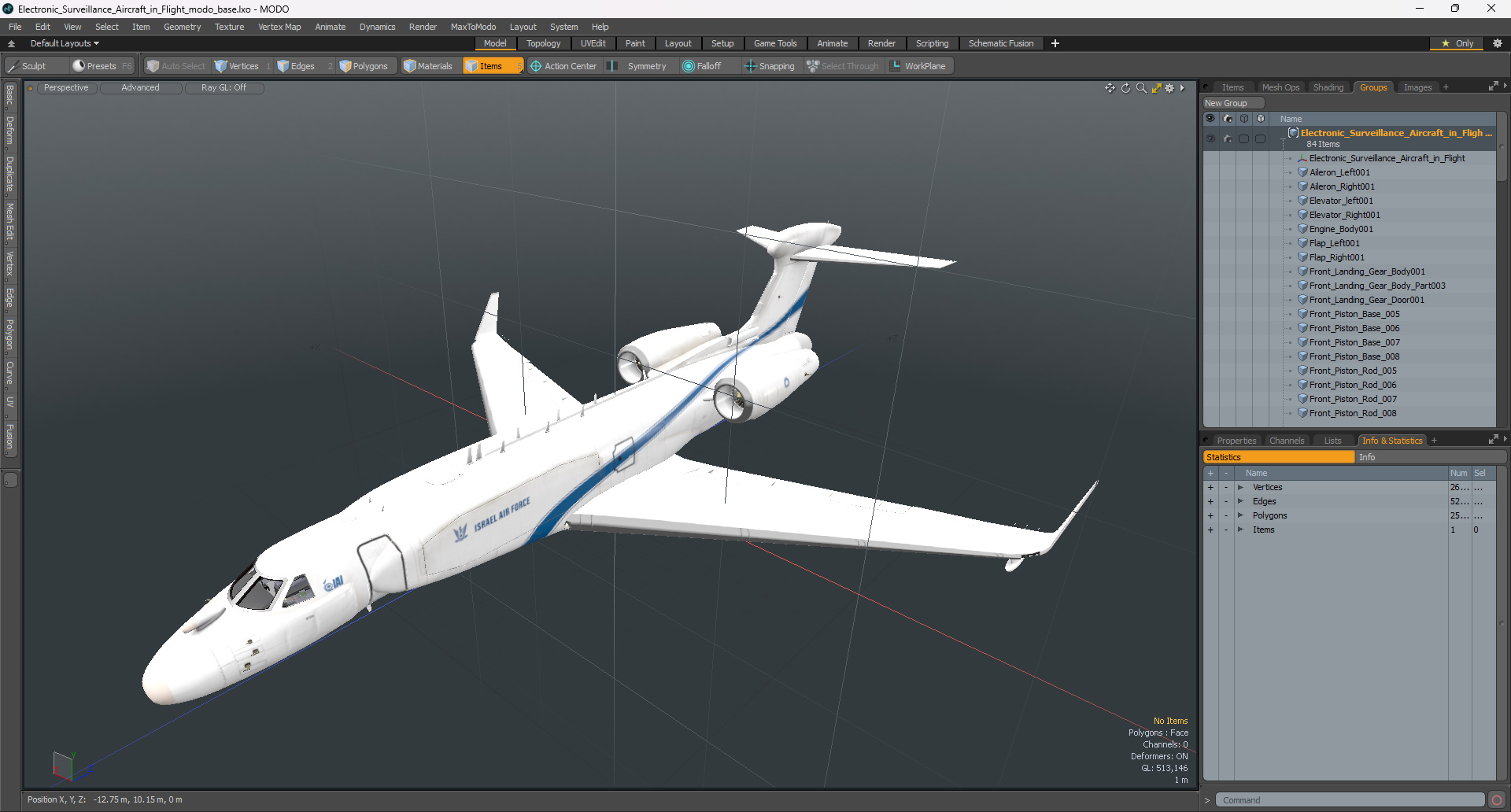Open the Perspective view type dropdown
This screenshot has height=812, width=1511.
(66, 88)
